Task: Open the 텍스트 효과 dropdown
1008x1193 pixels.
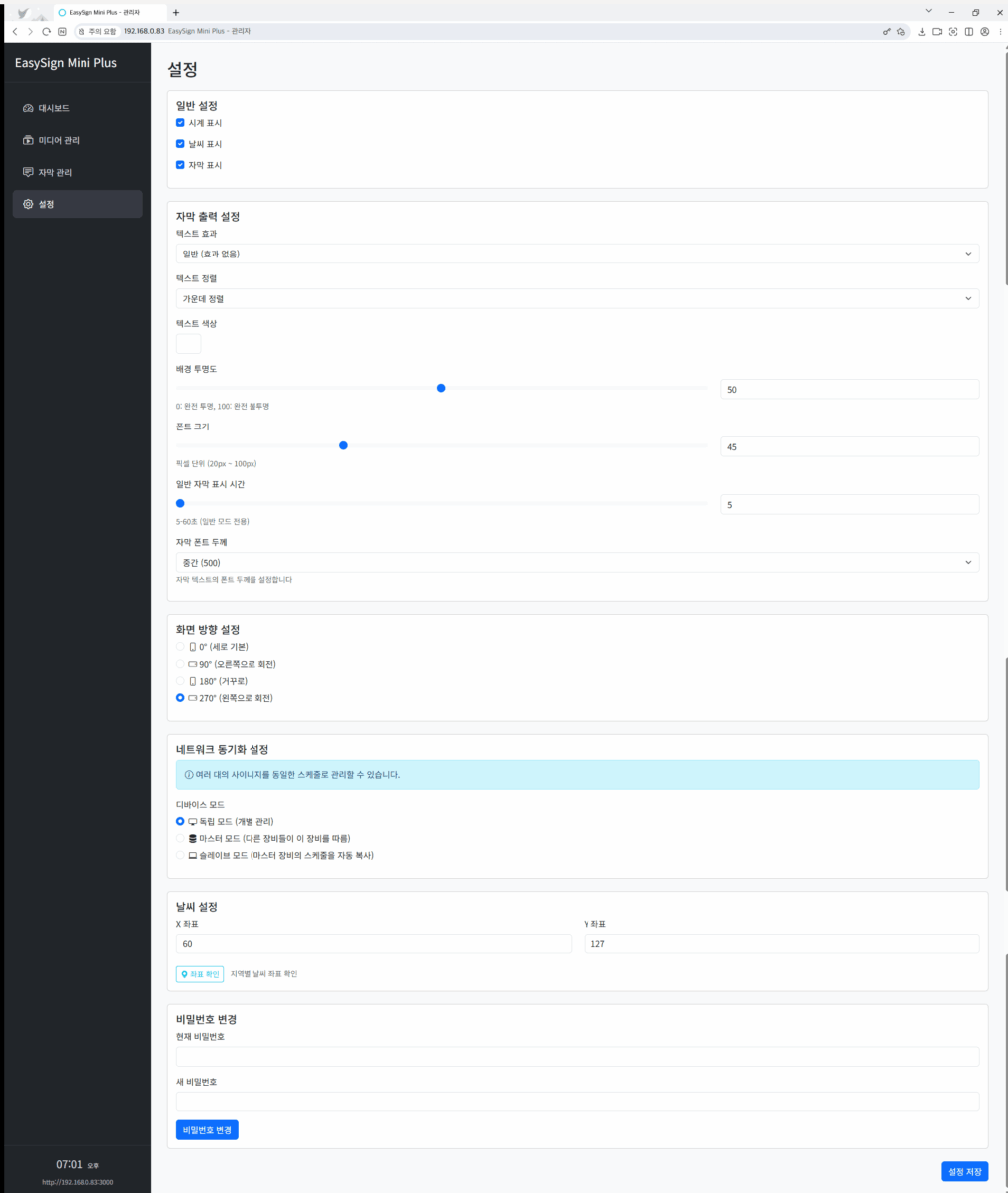Action: [x=578, y=254]
